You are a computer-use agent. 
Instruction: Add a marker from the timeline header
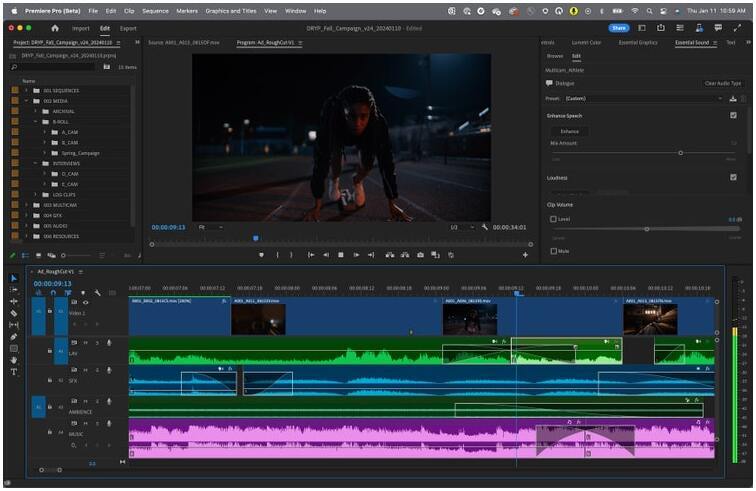(x=83, y=293)
